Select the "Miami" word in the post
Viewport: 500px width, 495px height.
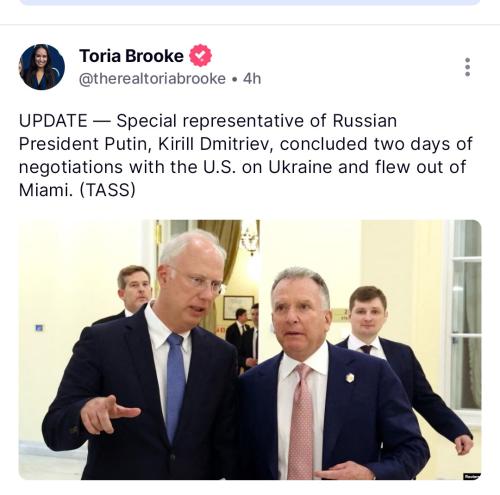pos(43,190)
